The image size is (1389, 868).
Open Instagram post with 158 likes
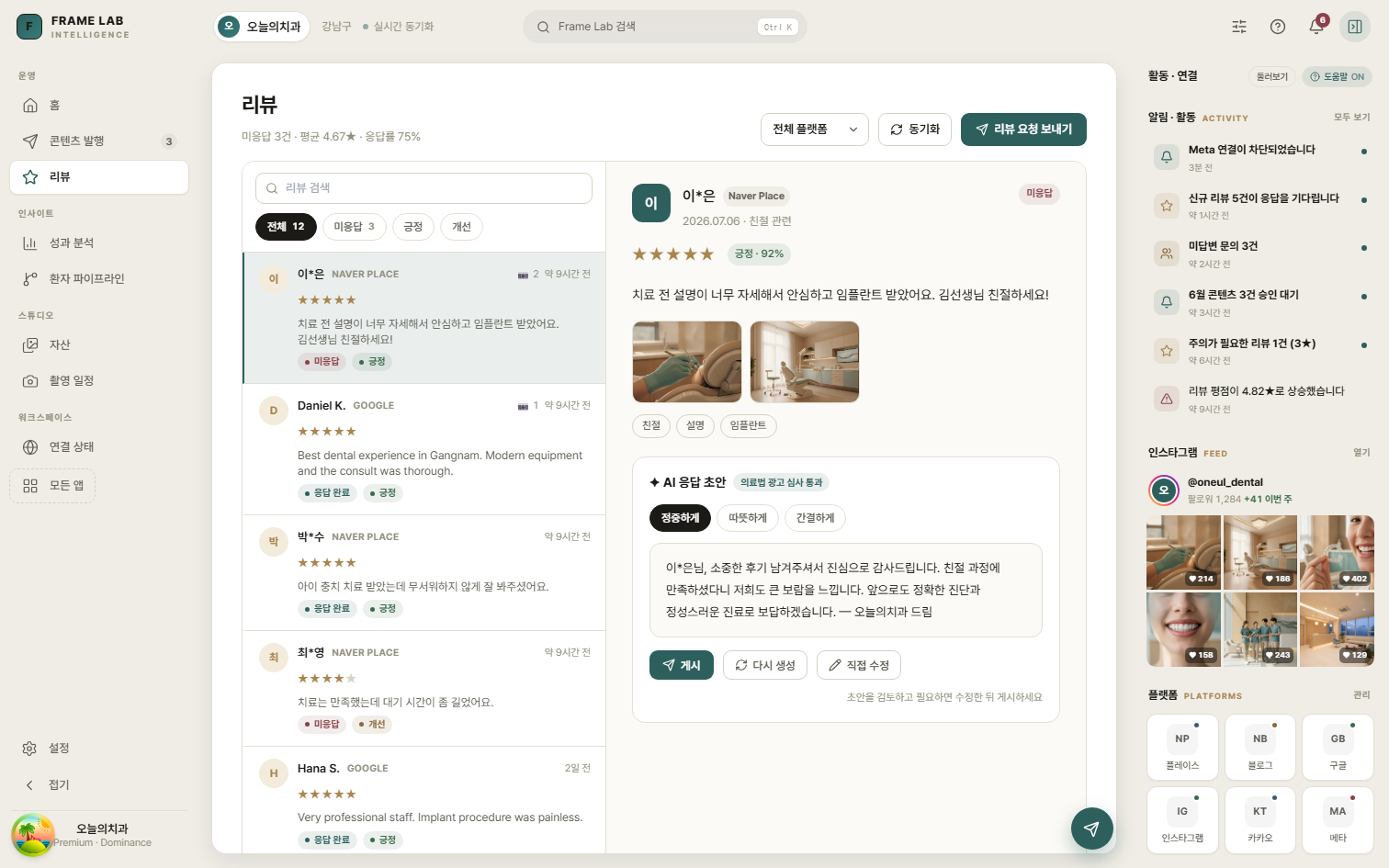click(1183, 629)
